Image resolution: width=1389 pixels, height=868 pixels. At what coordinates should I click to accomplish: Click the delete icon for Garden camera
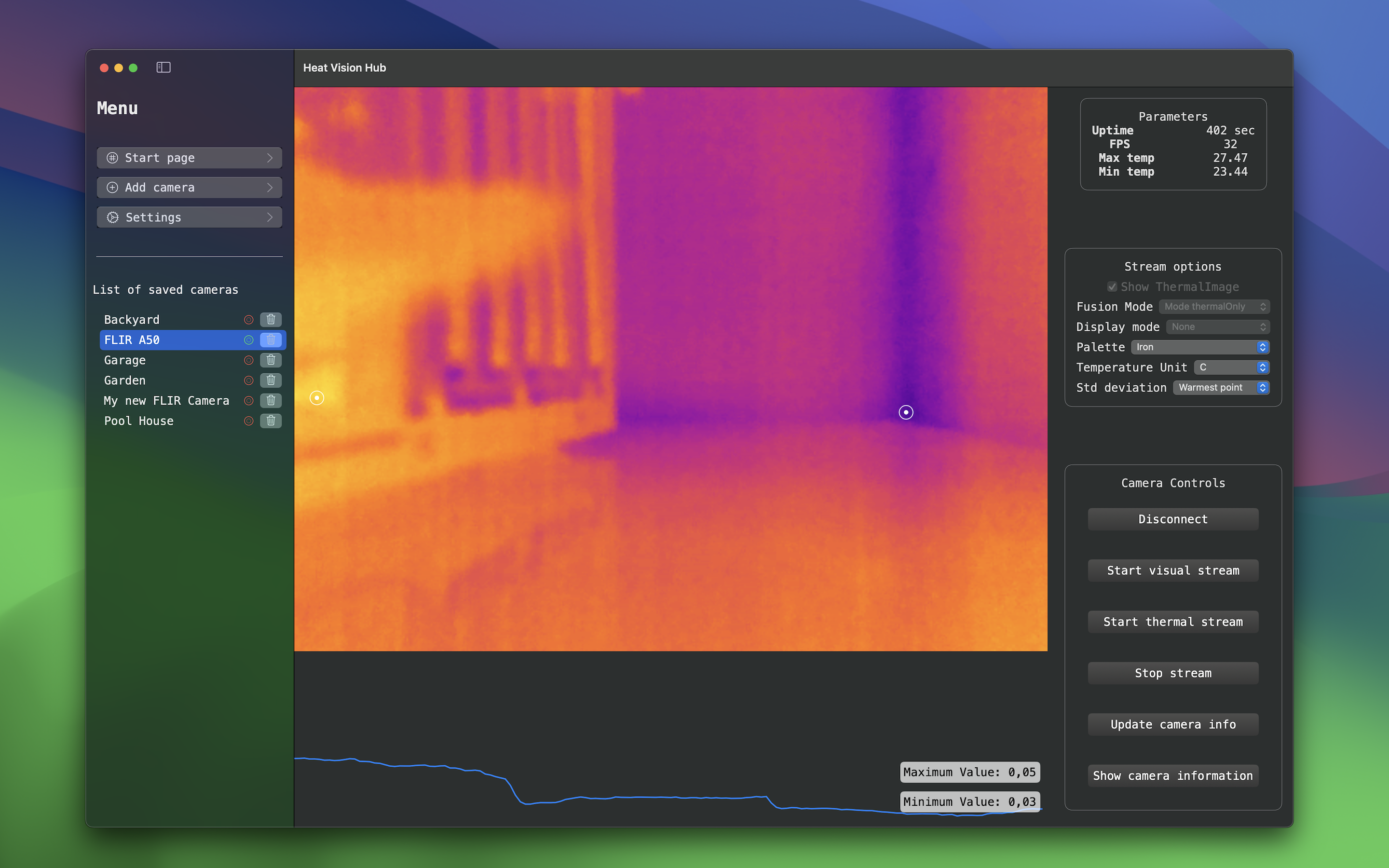click(270, 380)
